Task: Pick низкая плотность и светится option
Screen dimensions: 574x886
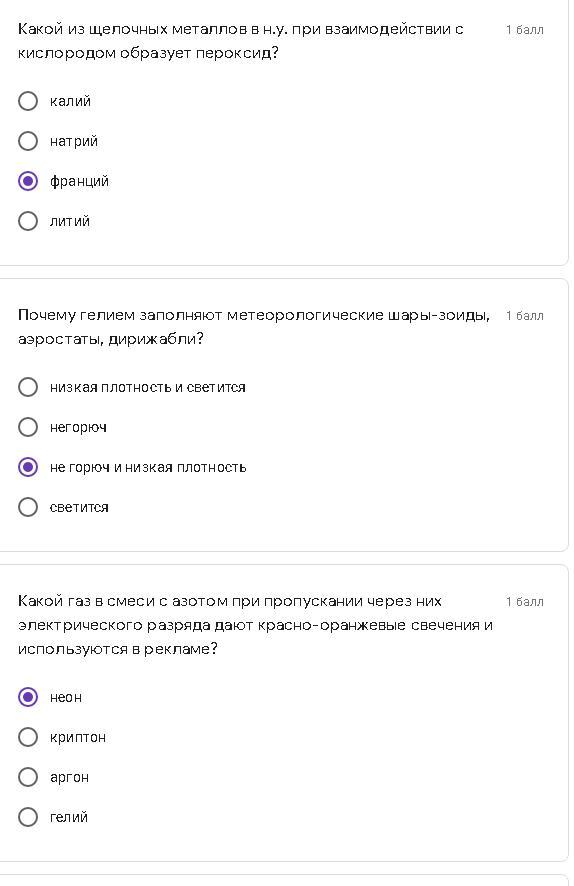Action: tap(28, 387)
